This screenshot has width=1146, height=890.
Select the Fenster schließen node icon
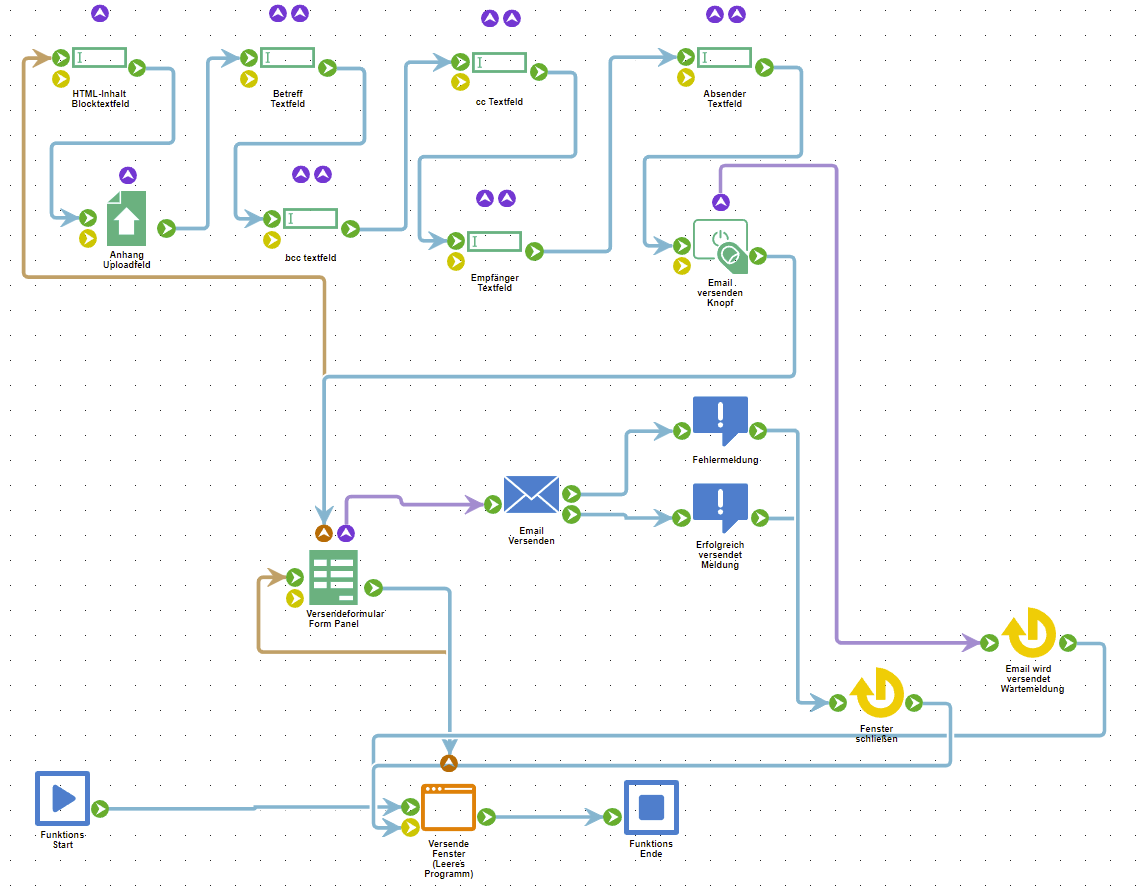point(877,693)
